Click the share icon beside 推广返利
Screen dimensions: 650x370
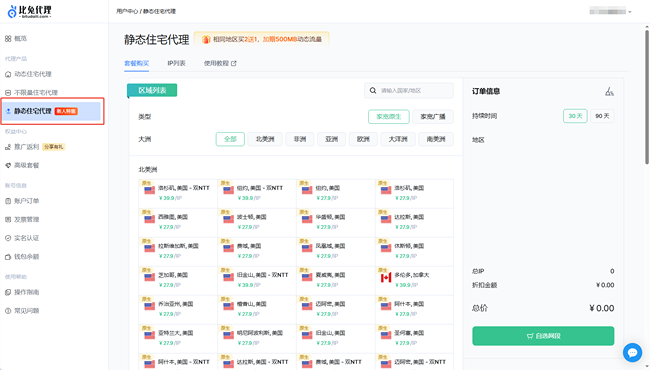point(8,147)
